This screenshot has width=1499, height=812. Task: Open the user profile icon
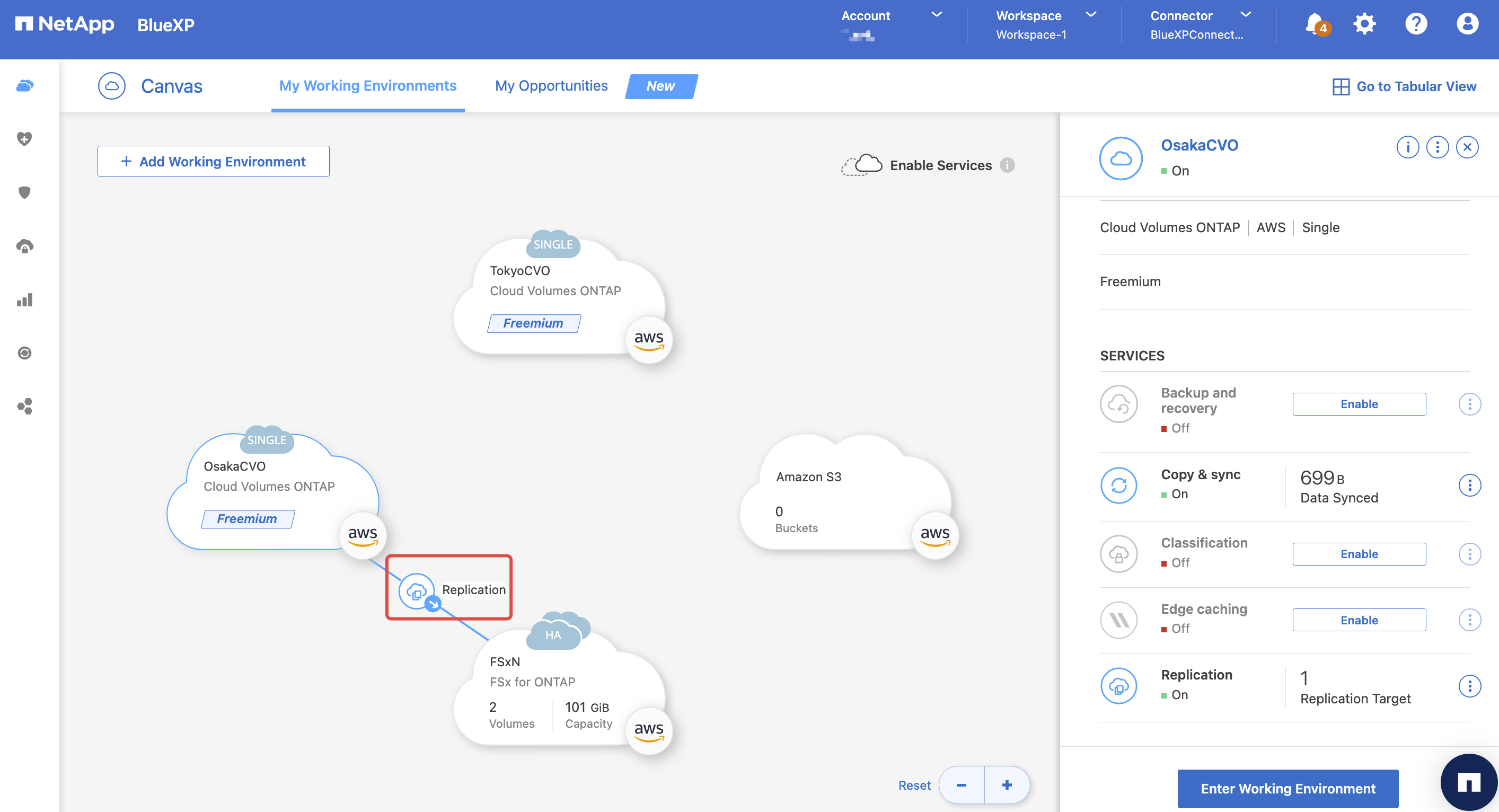click(x=1467, y=24)
